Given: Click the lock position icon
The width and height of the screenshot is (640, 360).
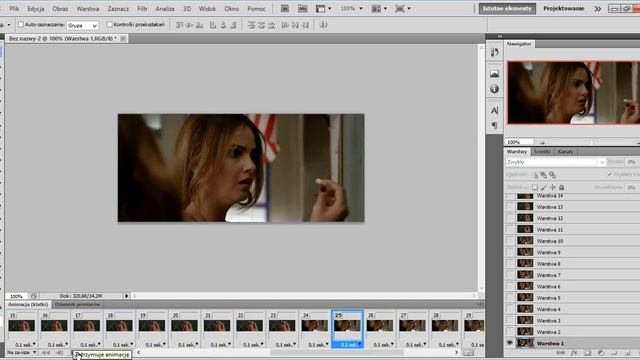Looking at the screenshot, I should 553,187.
